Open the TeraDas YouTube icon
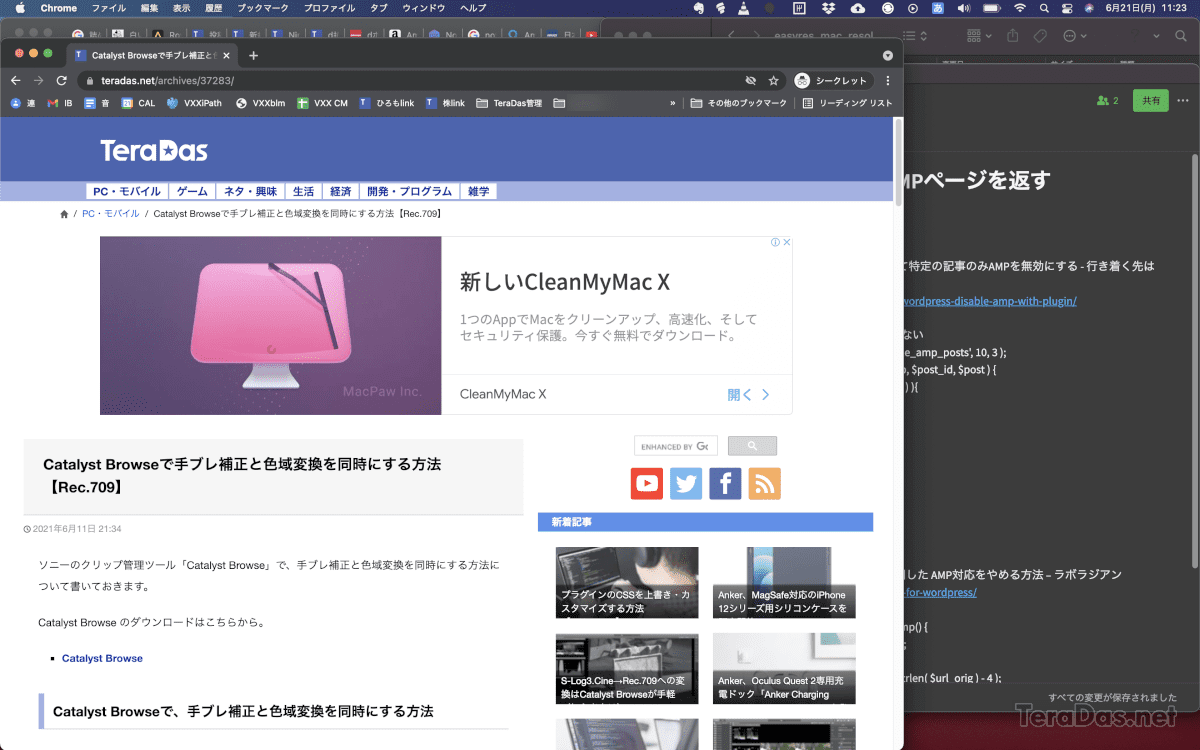 click(x=647, y=483)
